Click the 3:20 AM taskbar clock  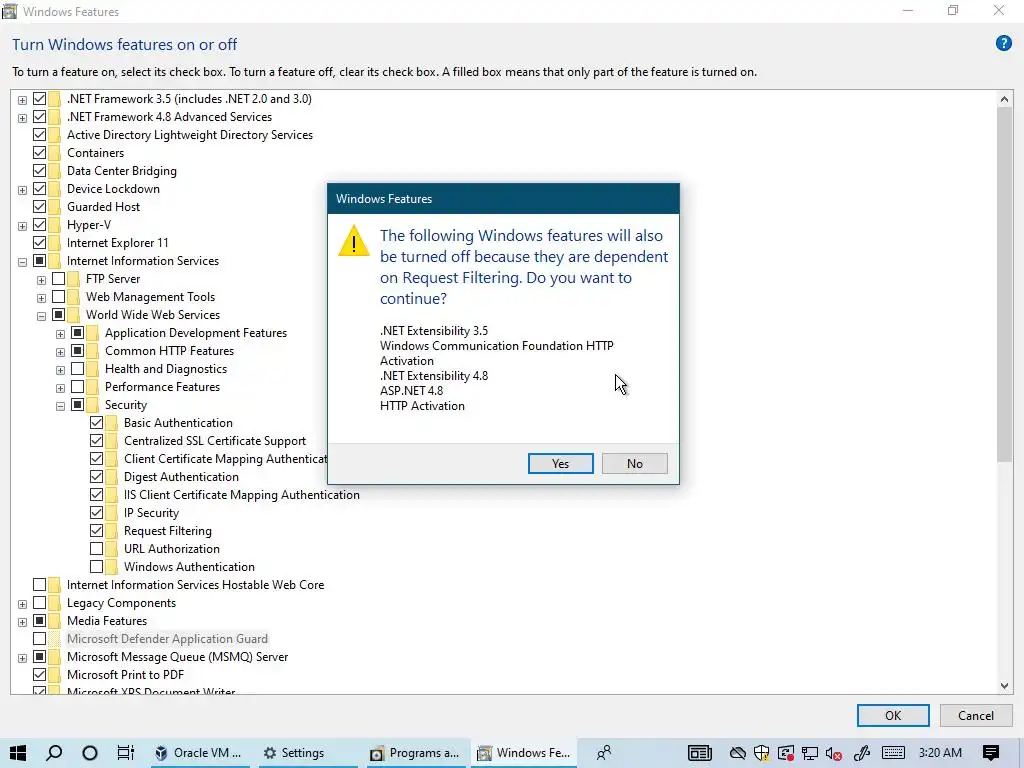(940, 753)
